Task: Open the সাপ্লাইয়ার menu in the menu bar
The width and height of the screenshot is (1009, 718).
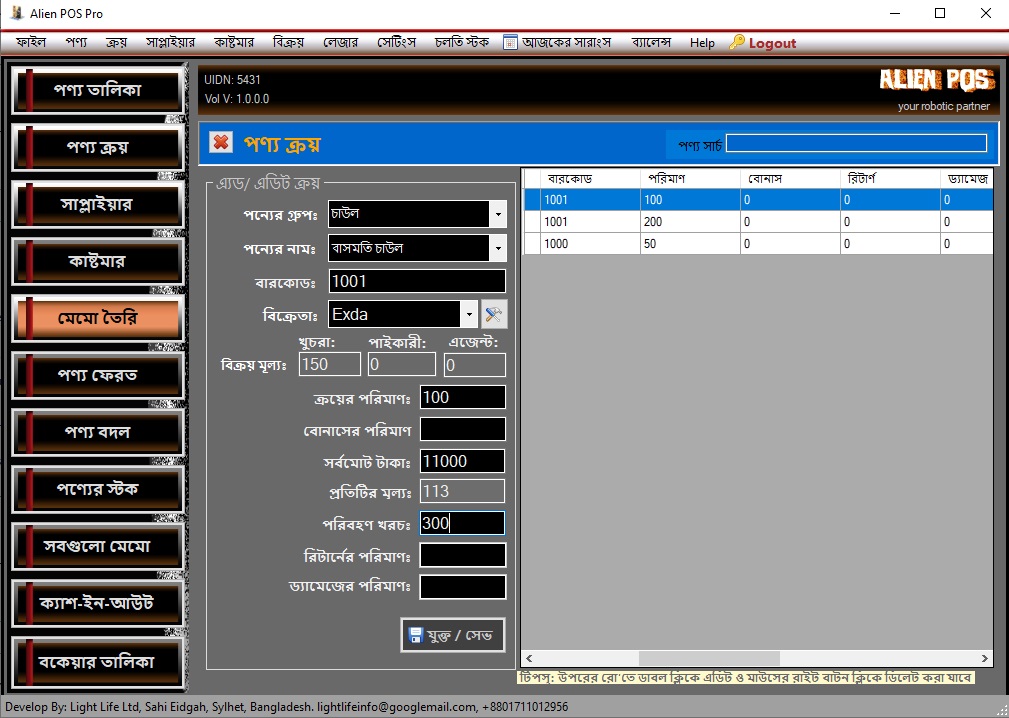Action: [x=167, y=43]
